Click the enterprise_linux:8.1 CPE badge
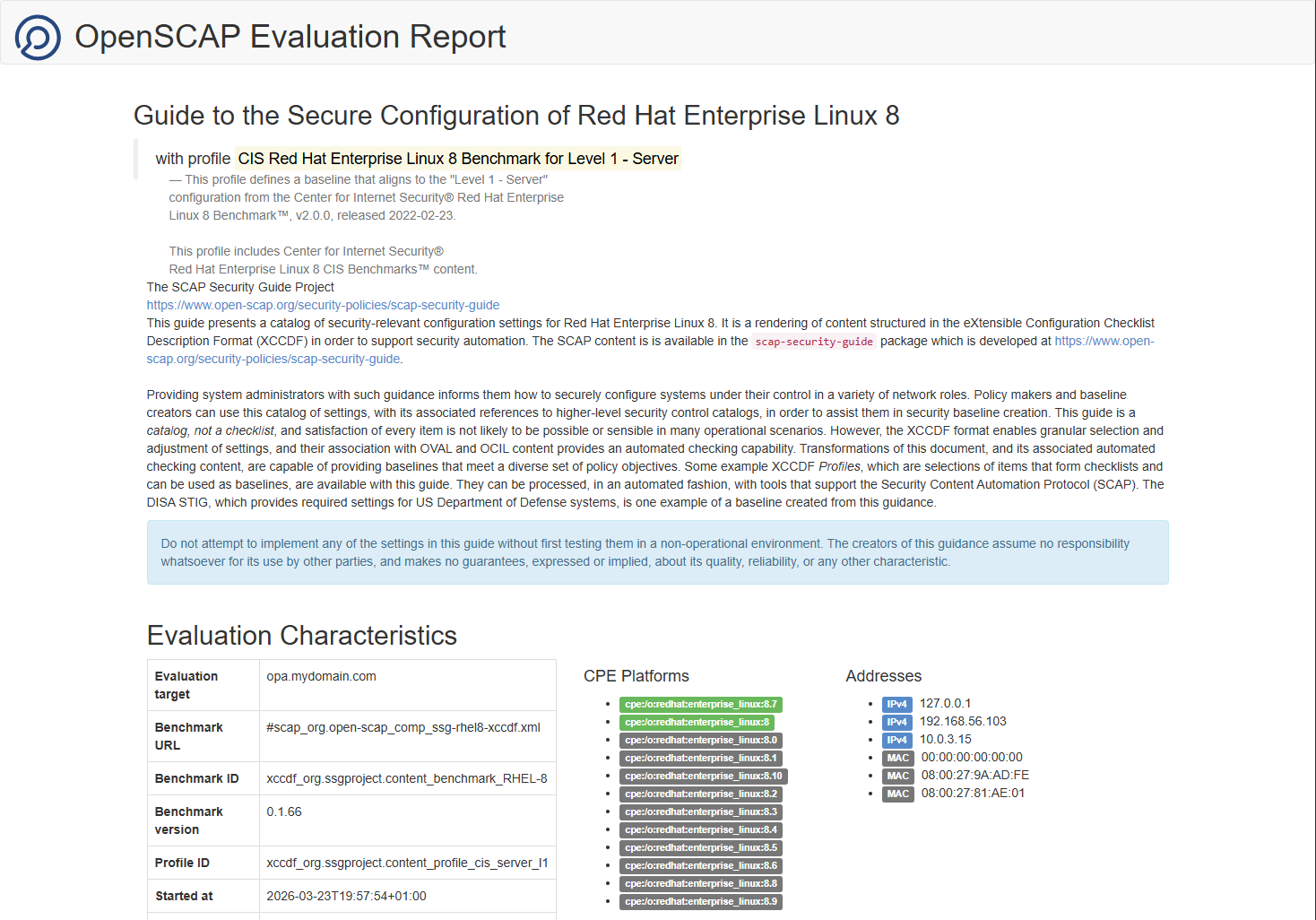 (x=701, y=758)
